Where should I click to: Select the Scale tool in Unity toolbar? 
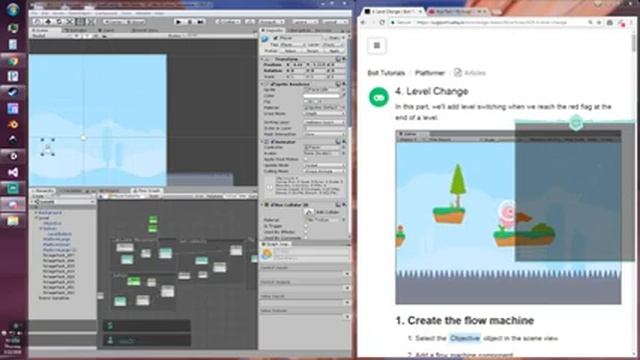(x=70, y=21)
